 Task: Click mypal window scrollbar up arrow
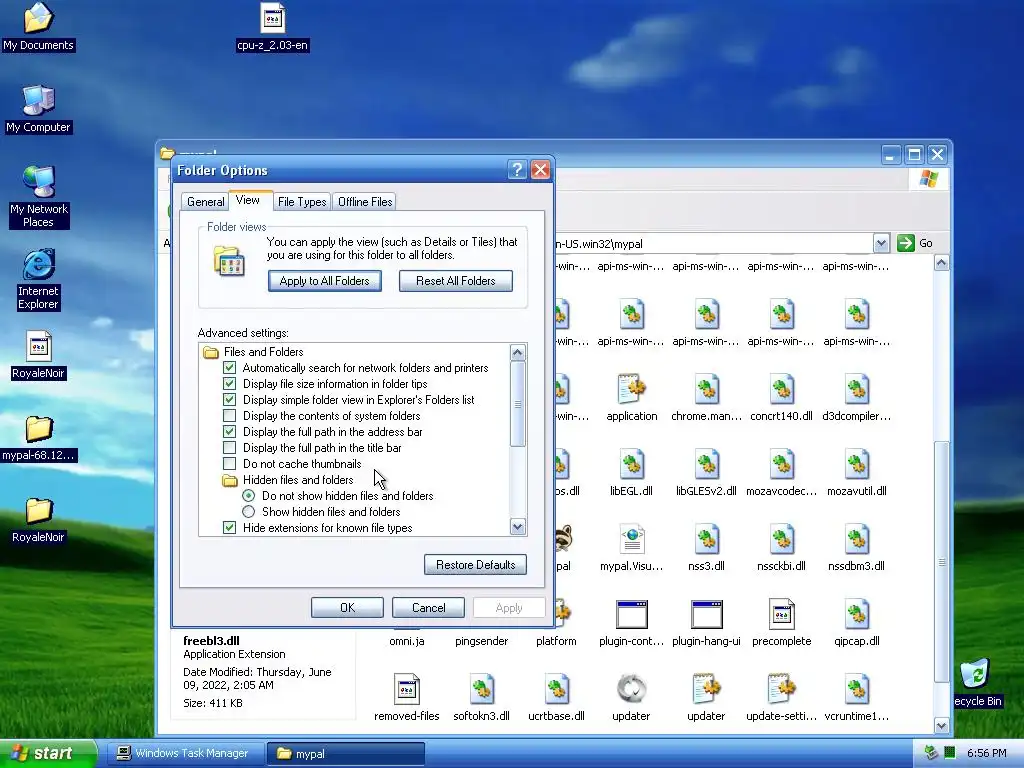[941, 263]
